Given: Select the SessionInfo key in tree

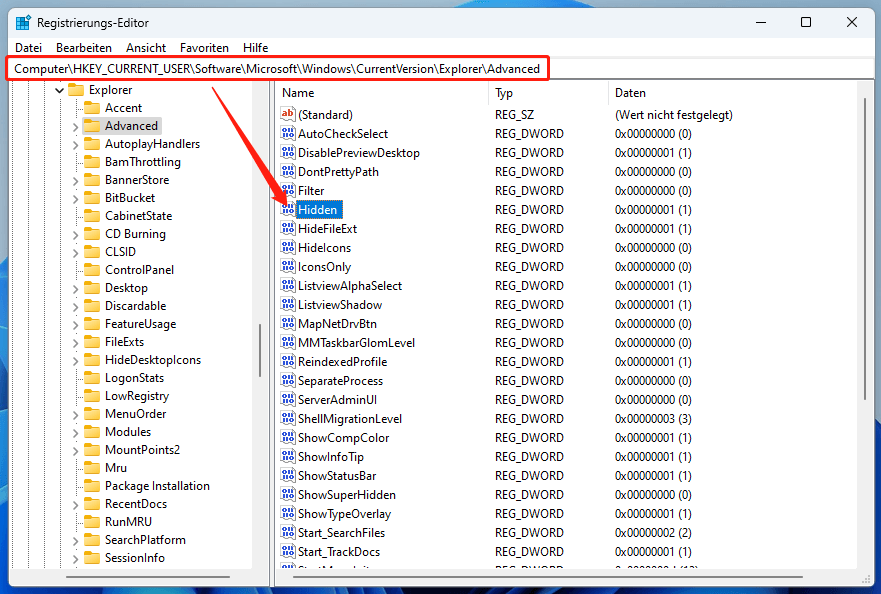Looking at the screenshot, I should [135, 557].
